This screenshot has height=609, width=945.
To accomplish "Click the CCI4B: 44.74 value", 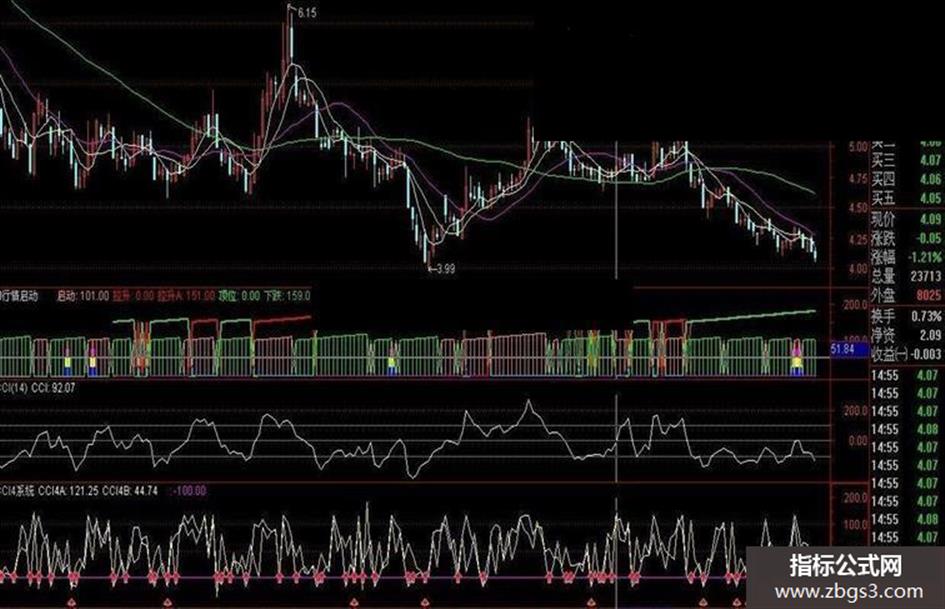I will point(130,491).
